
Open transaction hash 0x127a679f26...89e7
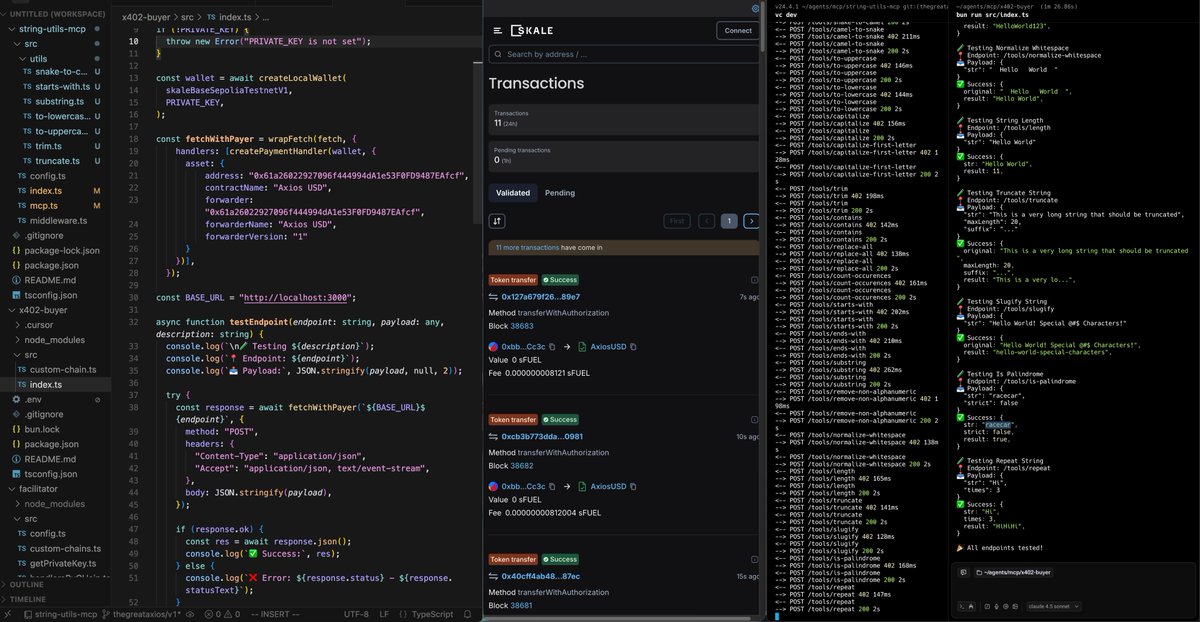pos(540,297)
